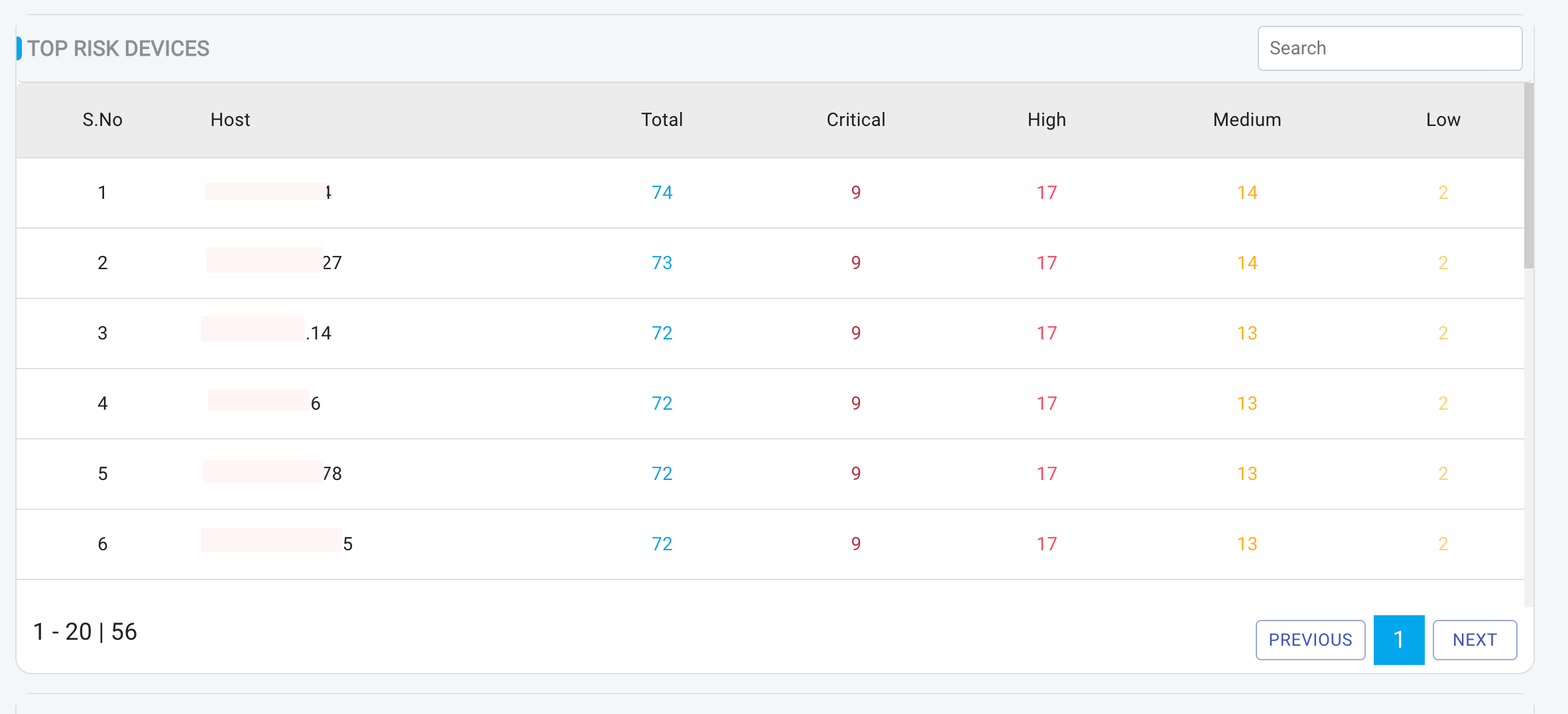Click the Search input field
This screenshot has width=1568, height=714.
pyautogui.click(x=1389, y=48)
